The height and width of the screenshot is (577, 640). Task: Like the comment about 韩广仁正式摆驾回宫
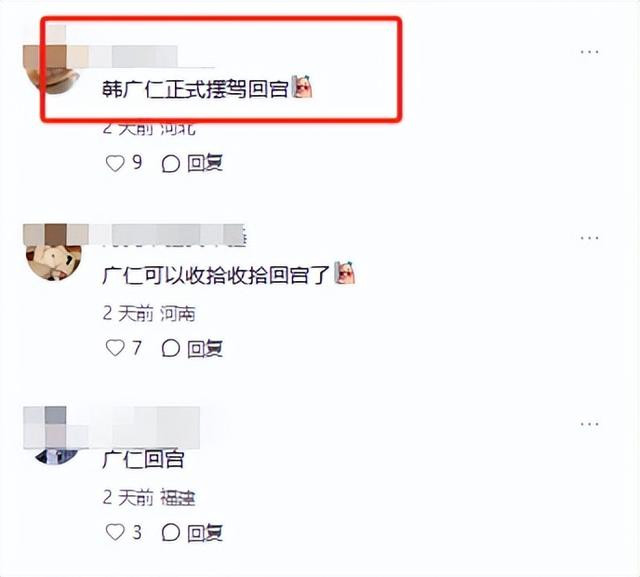115,164
